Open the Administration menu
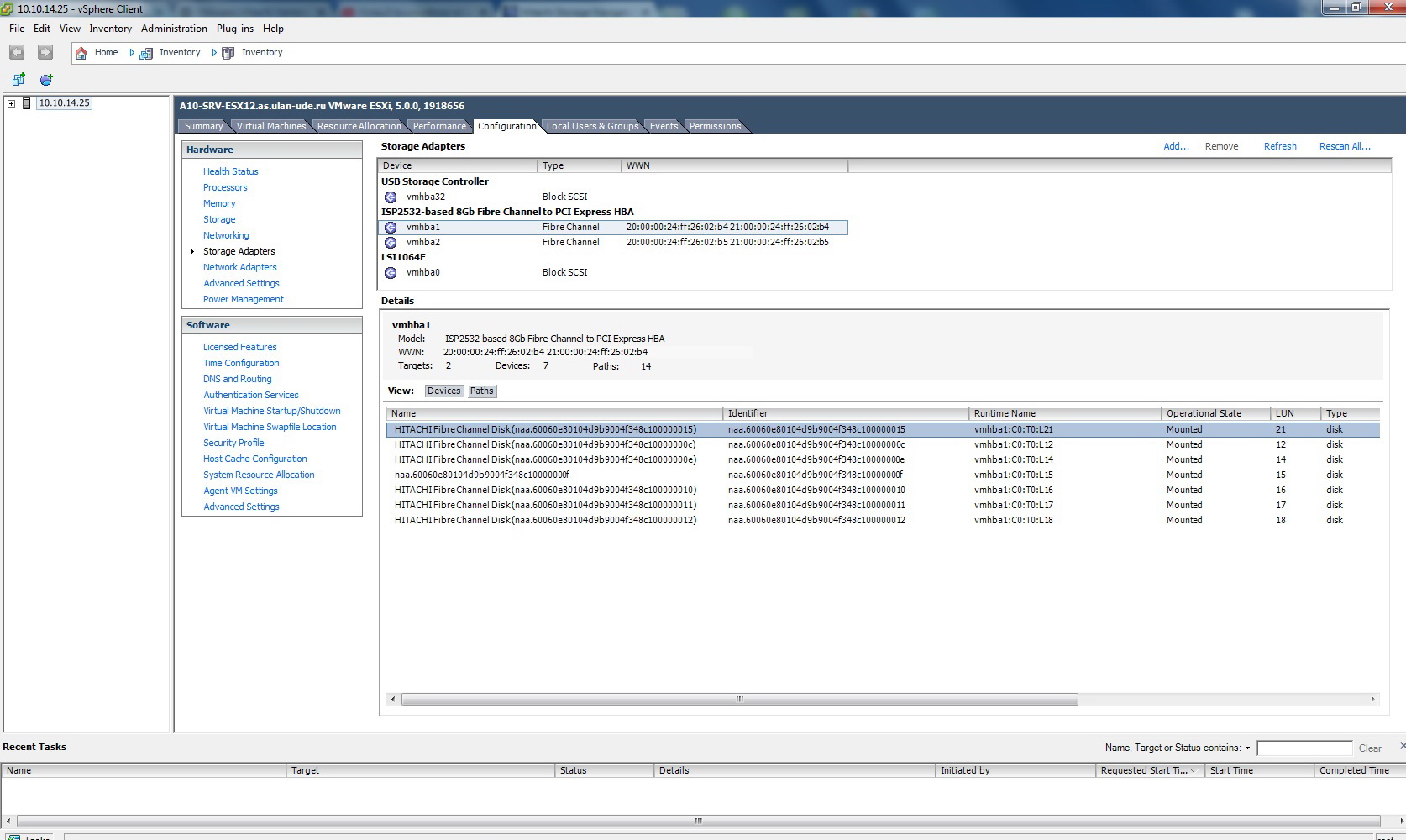This screenshot has width=1406, height=840. (x=174, y=29)
